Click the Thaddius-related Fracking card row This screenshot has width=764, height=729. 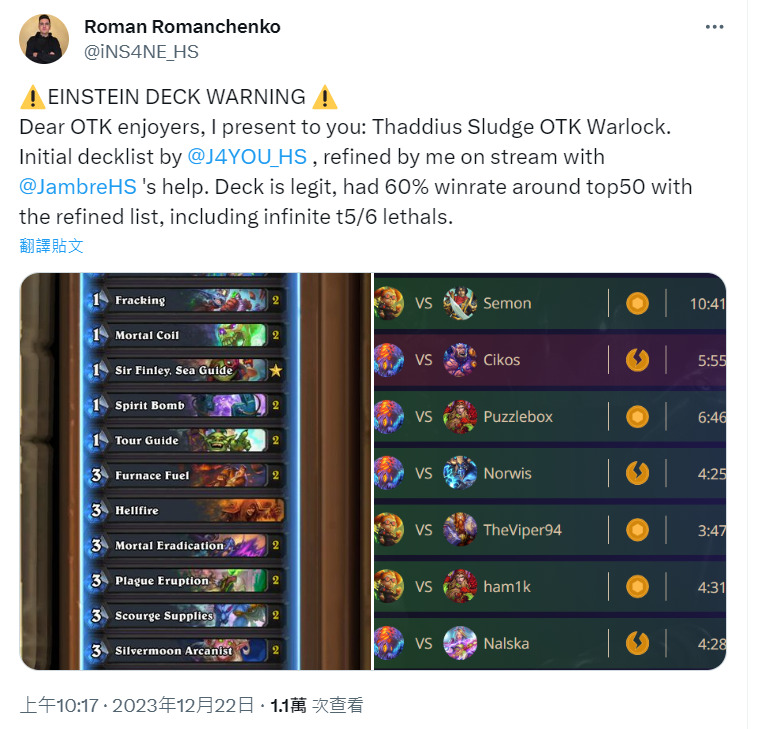click(185, 300)
